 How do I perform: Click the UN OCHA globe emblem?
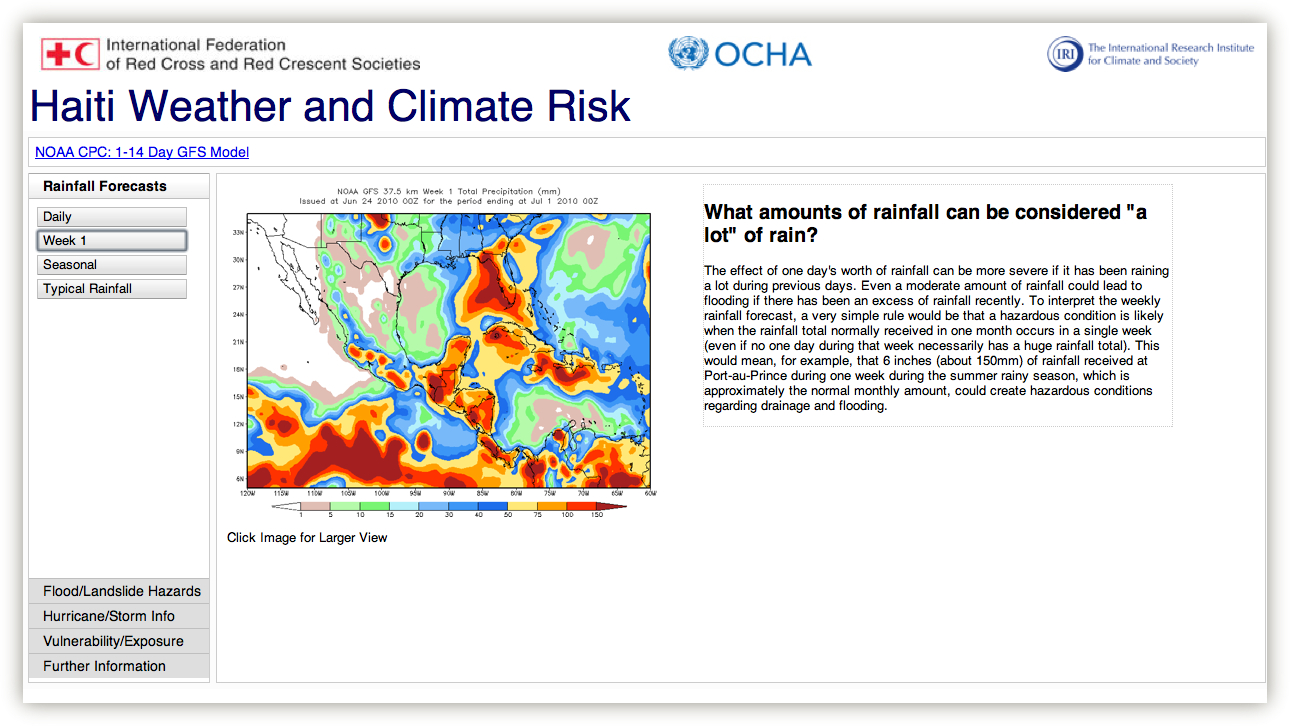687,53
